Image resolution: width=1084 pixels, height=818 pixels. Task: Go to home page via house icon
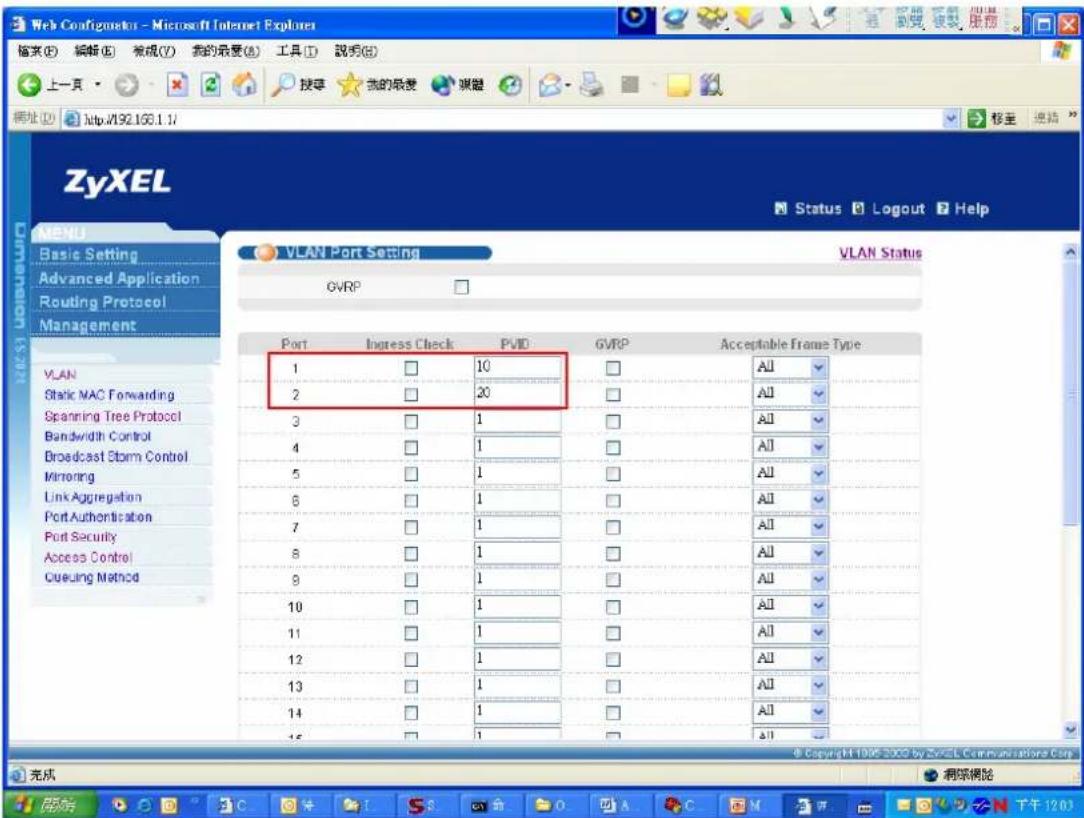[x=243, y=85]
